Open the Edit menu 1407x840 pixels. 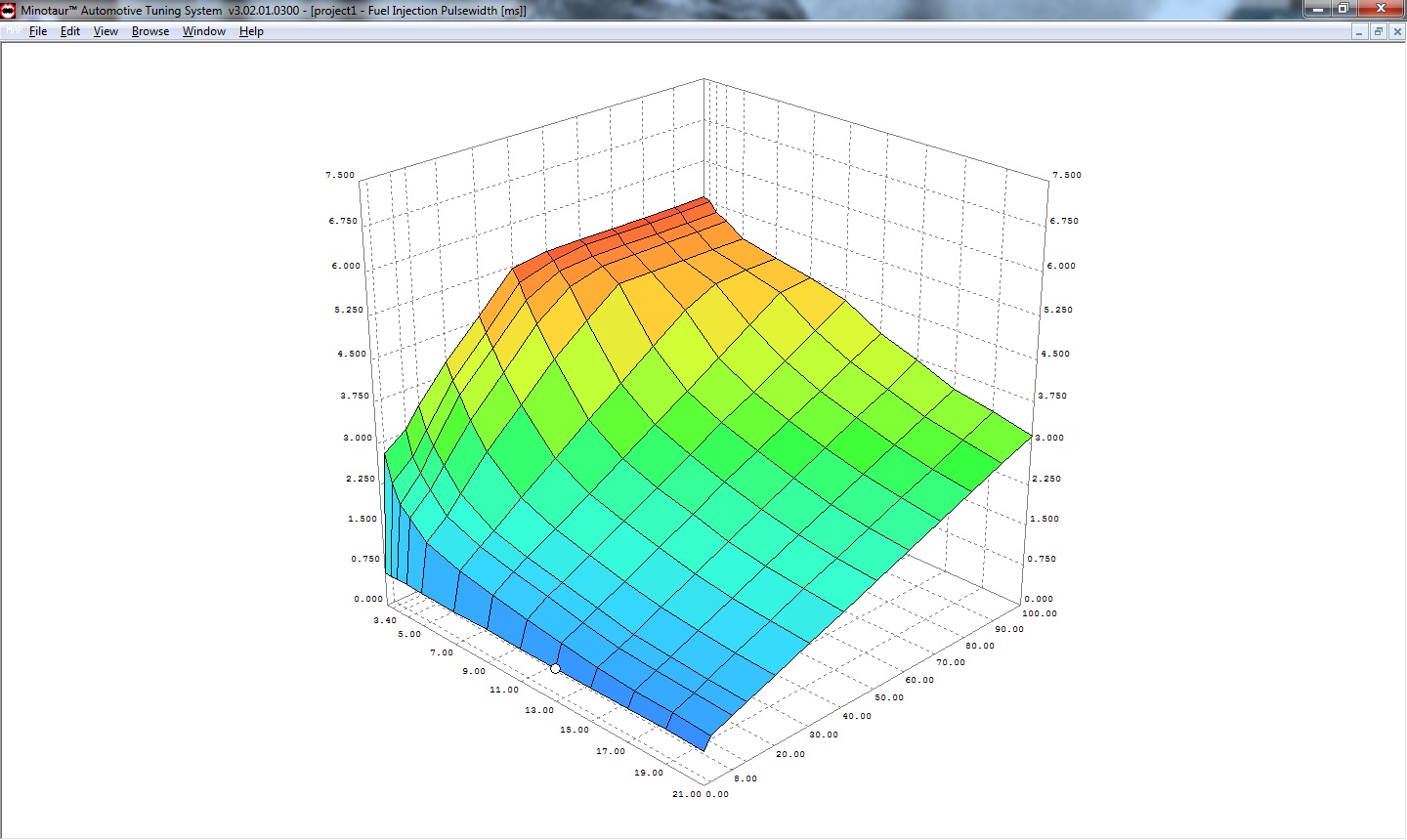tap(70, 31)
